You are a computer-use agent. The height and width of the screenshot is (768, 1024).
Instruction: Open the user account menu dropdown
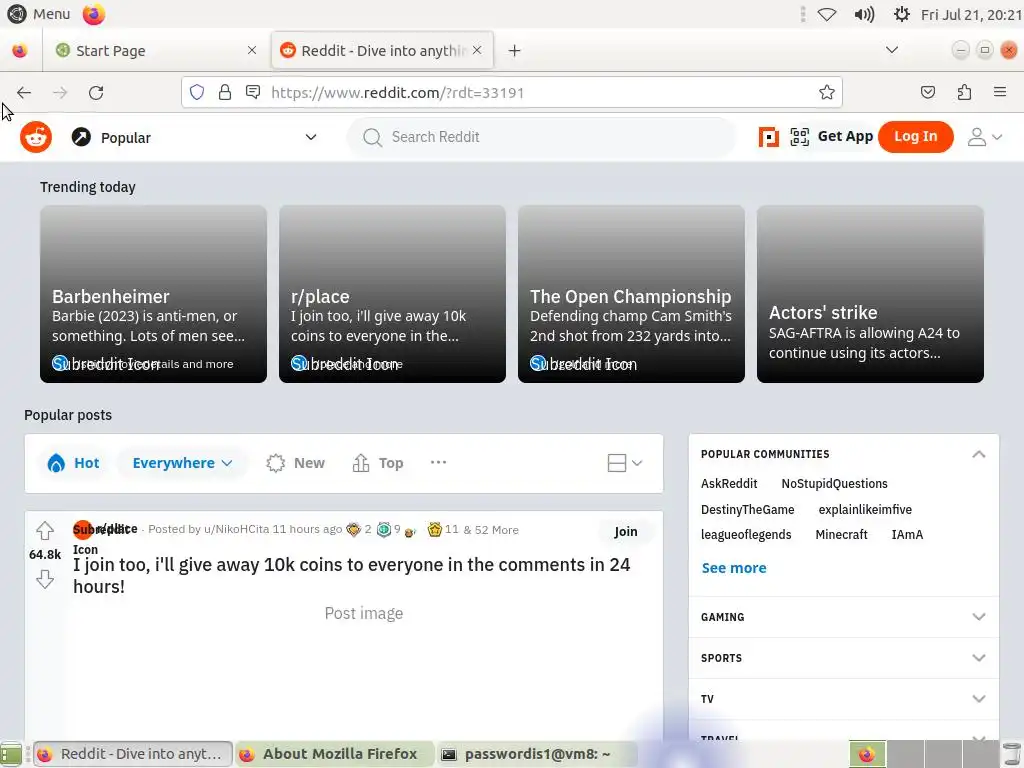pos(985,137)
